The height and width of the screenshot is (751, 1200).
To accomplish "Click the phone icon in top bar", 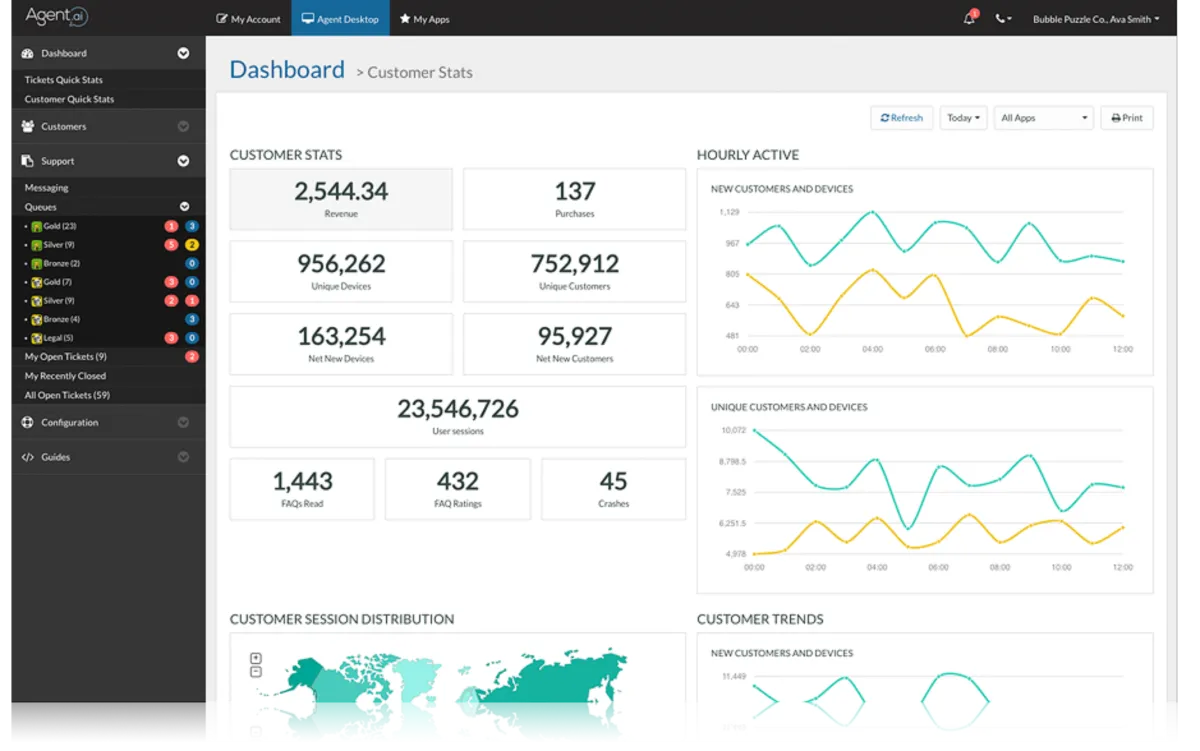I will [x=1002, y=19].
